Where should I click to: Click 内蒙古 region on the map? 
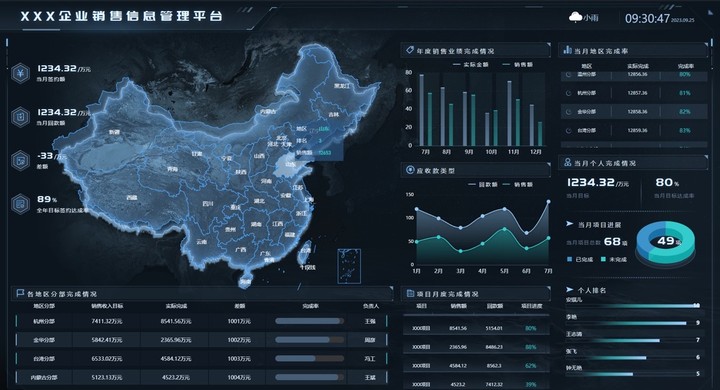pos(268,112)
